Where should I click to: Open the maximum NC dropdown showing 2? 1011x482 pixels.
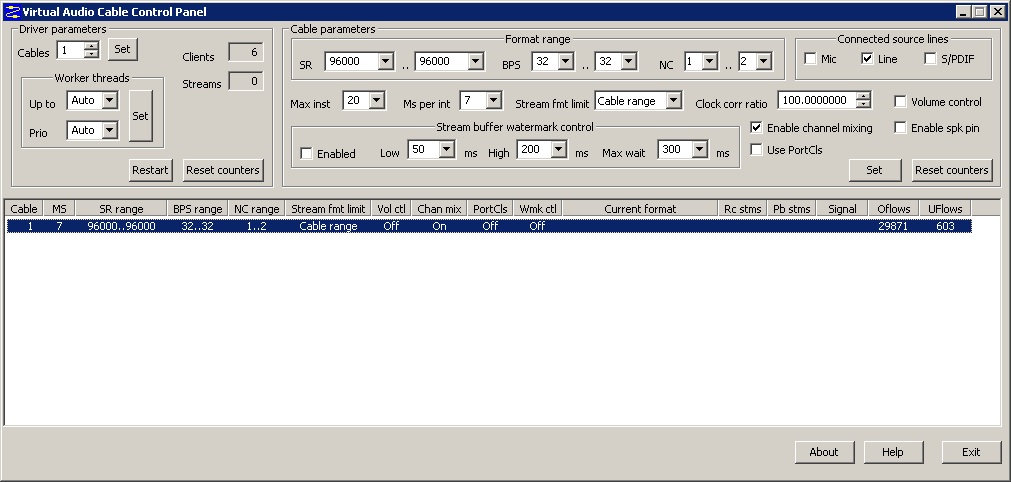[763, 61]
